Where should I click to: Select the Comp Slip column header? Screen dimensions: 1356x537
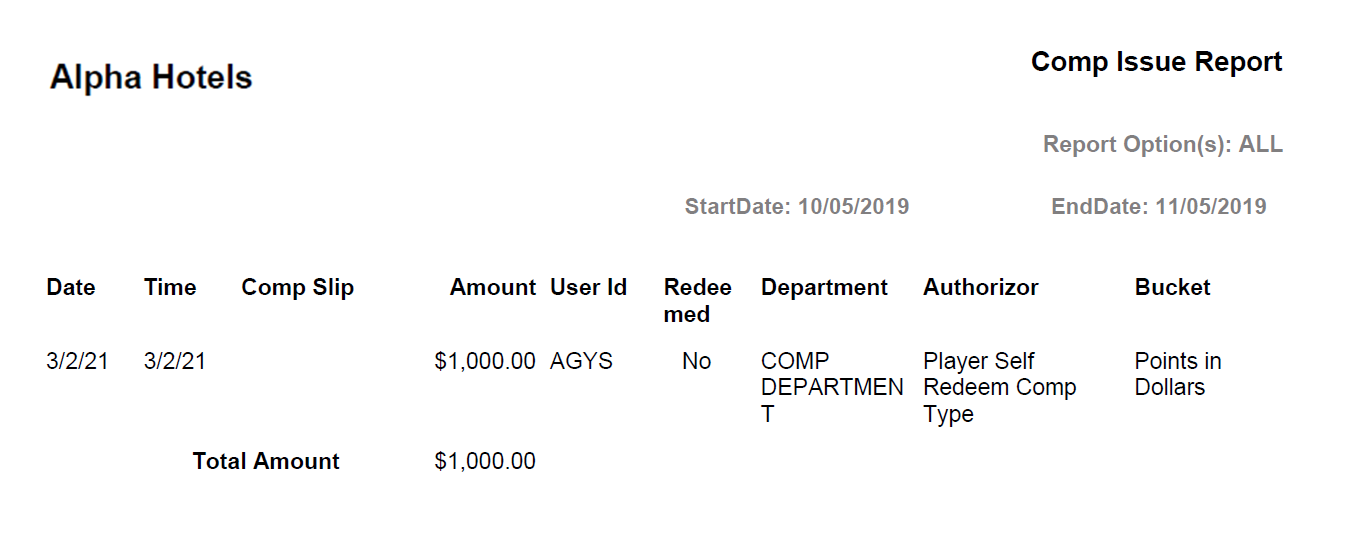tap(297, 288)
